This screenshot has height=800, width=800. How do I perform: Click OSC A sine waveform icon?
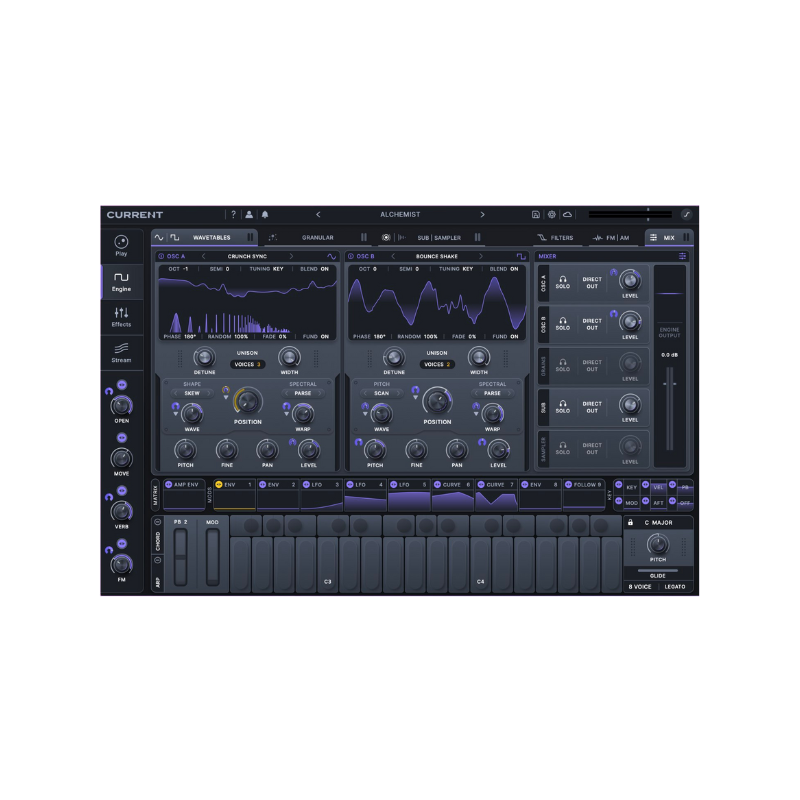332,256
